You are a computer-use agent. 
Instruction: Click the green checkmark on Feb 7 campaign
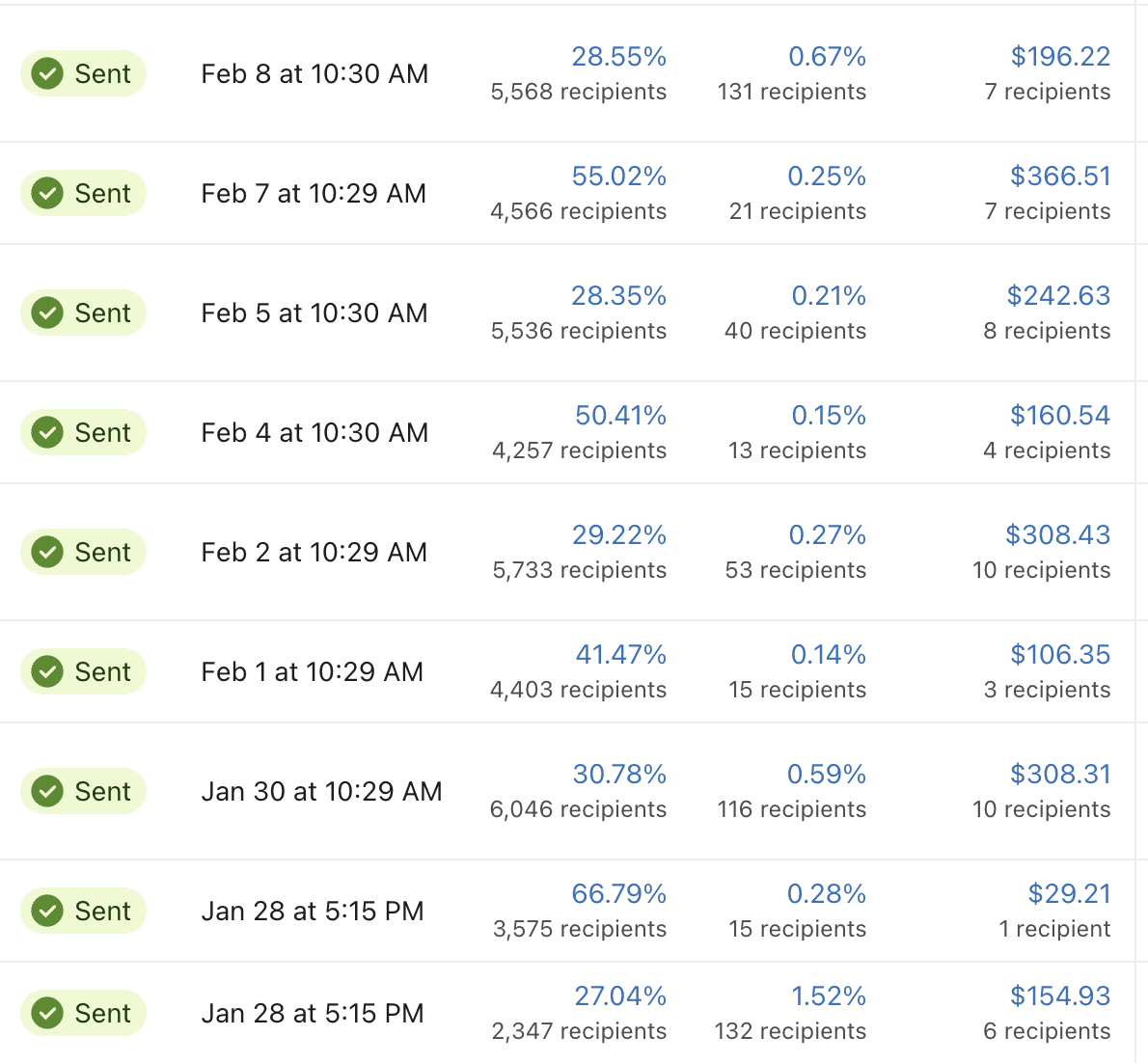pos(46,193)
